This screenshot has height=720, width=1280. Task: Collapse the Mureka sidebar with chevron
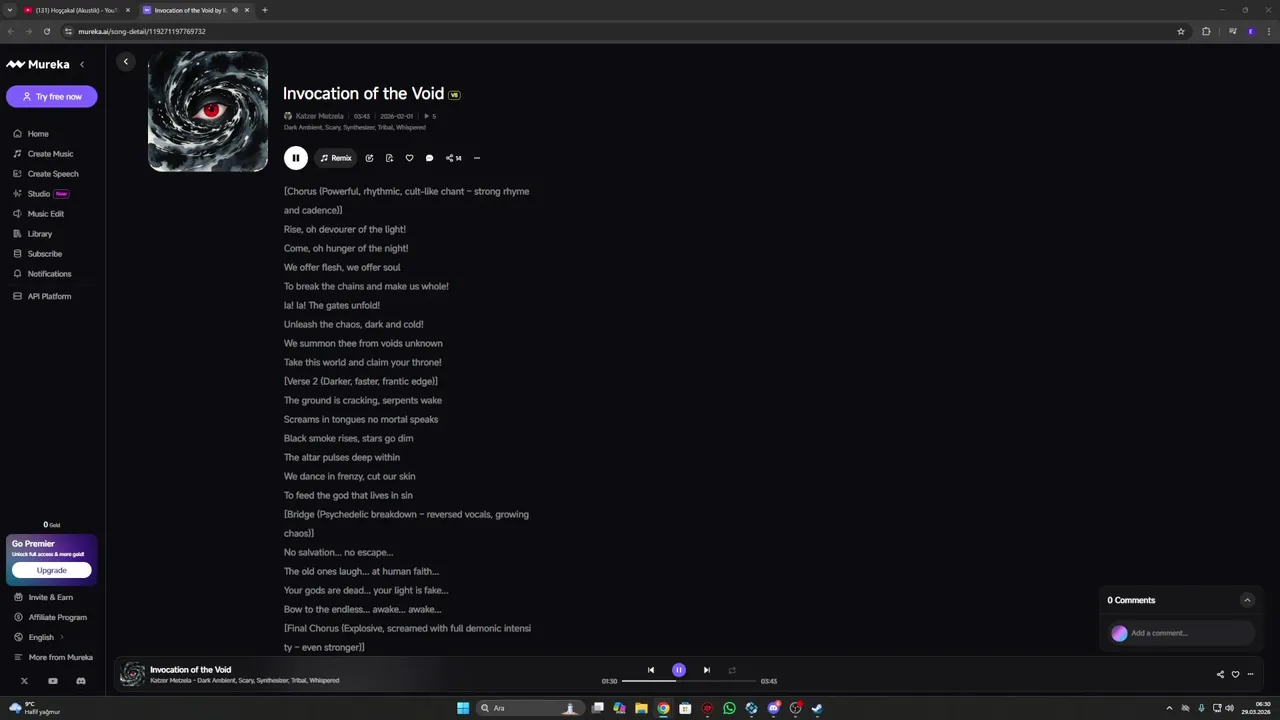82,64
